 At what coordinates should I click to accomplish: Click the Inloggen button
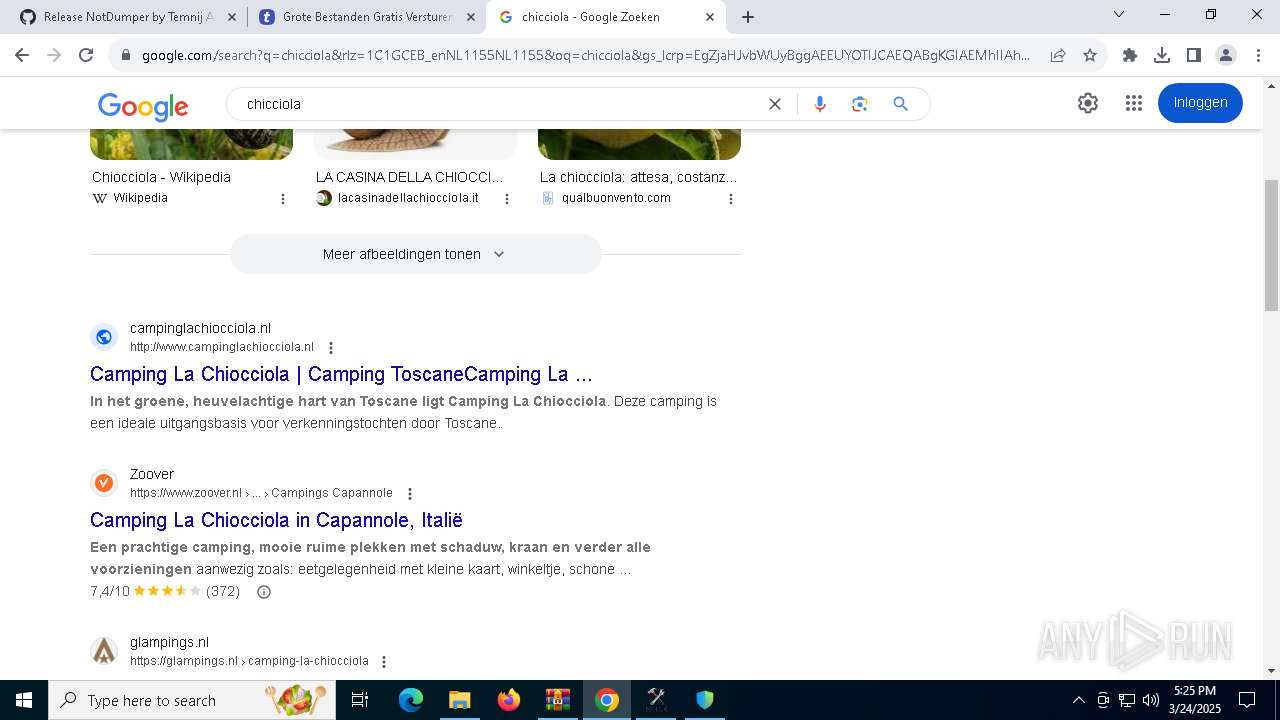point(1200,103)
